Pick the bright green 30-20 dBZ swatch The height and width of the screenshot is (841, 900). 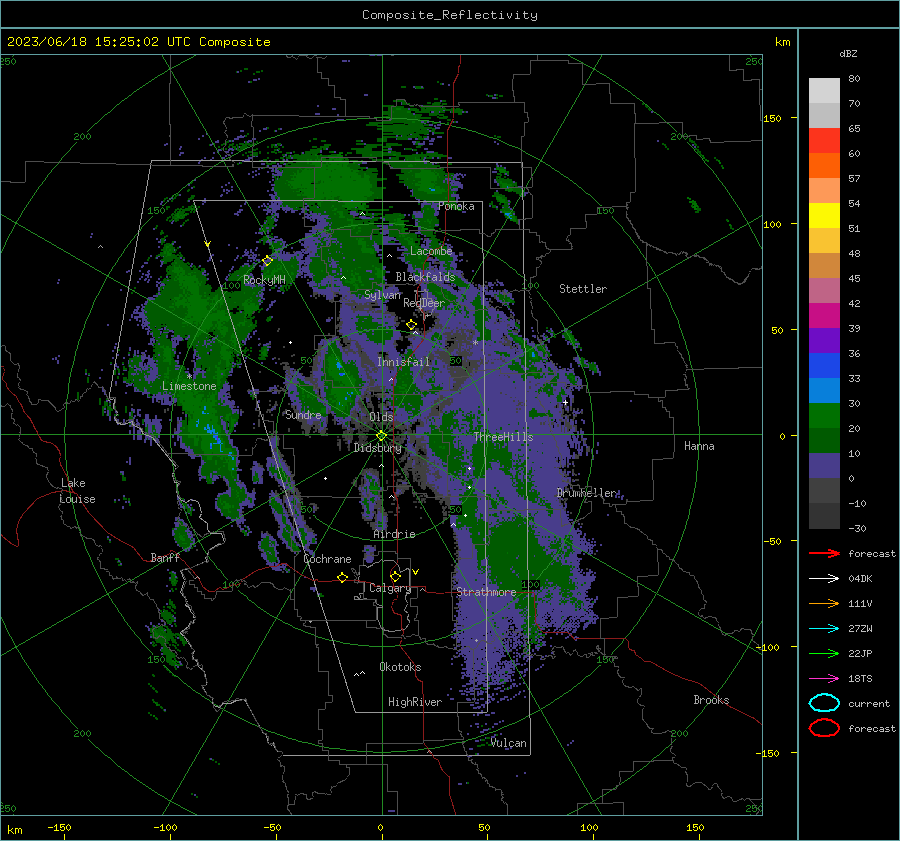point(824,416)
